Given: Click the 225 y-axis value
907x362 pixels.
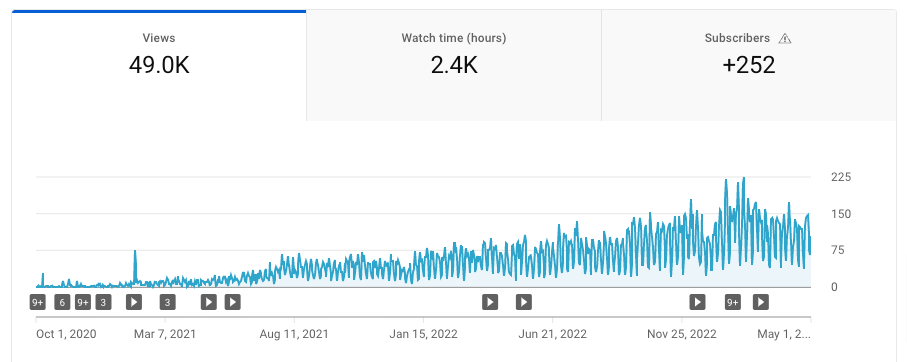Looking at the screenshot, I should [x=841, y=177].
